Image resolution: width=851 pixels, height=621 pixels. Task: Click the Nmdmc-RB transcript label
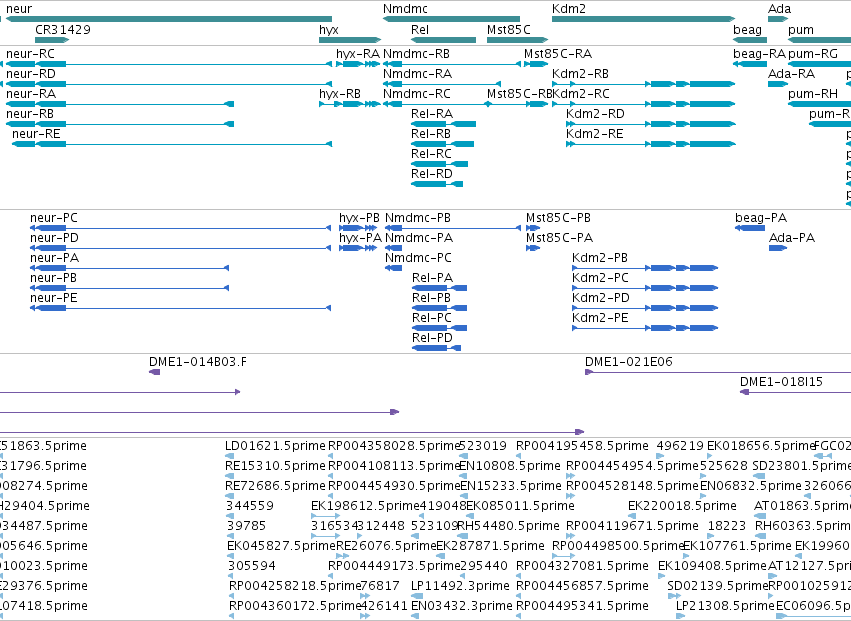click(x=416, y=54)
